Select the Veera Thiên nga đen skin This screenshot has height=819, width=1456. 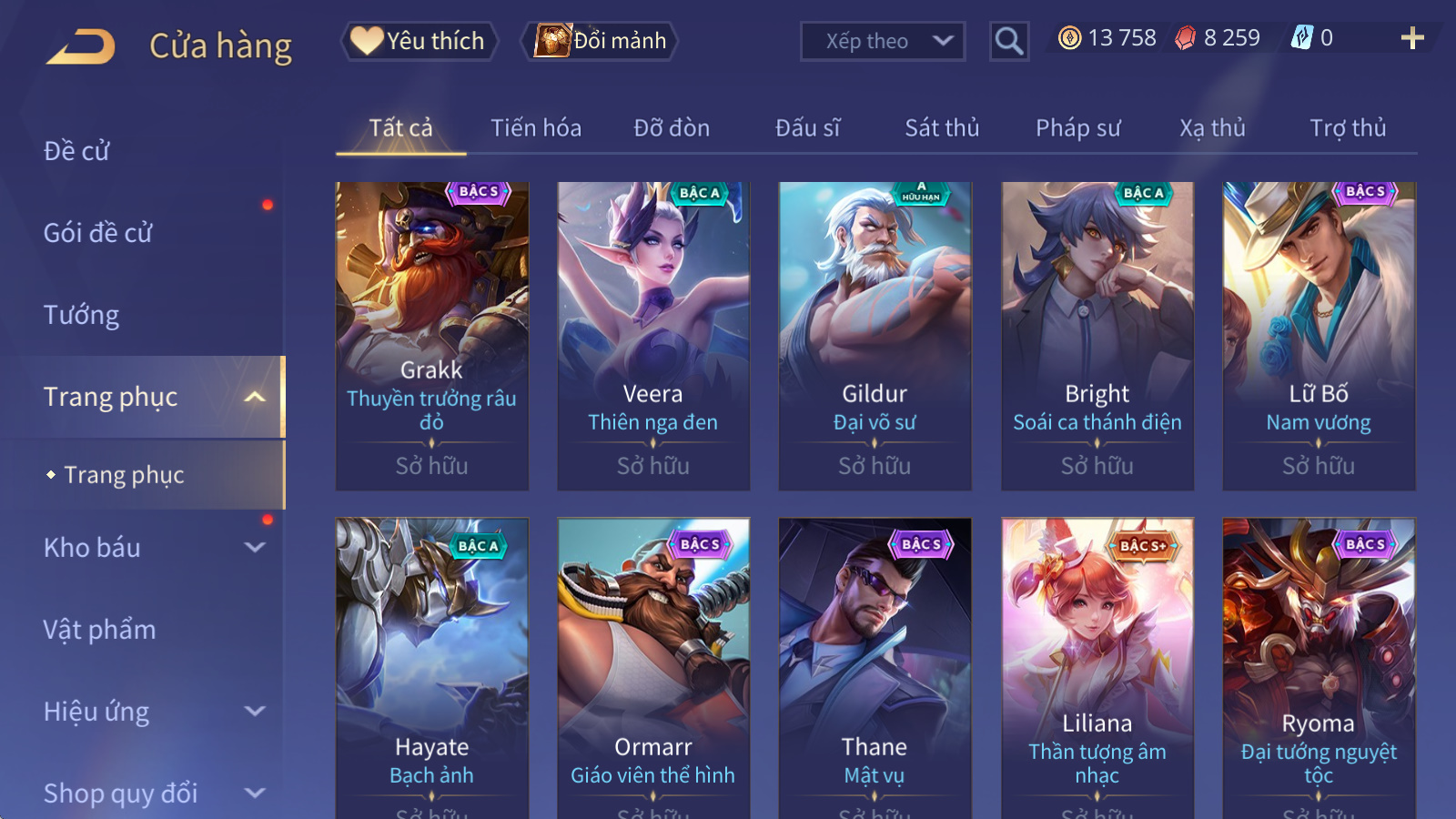pos(653,336)
